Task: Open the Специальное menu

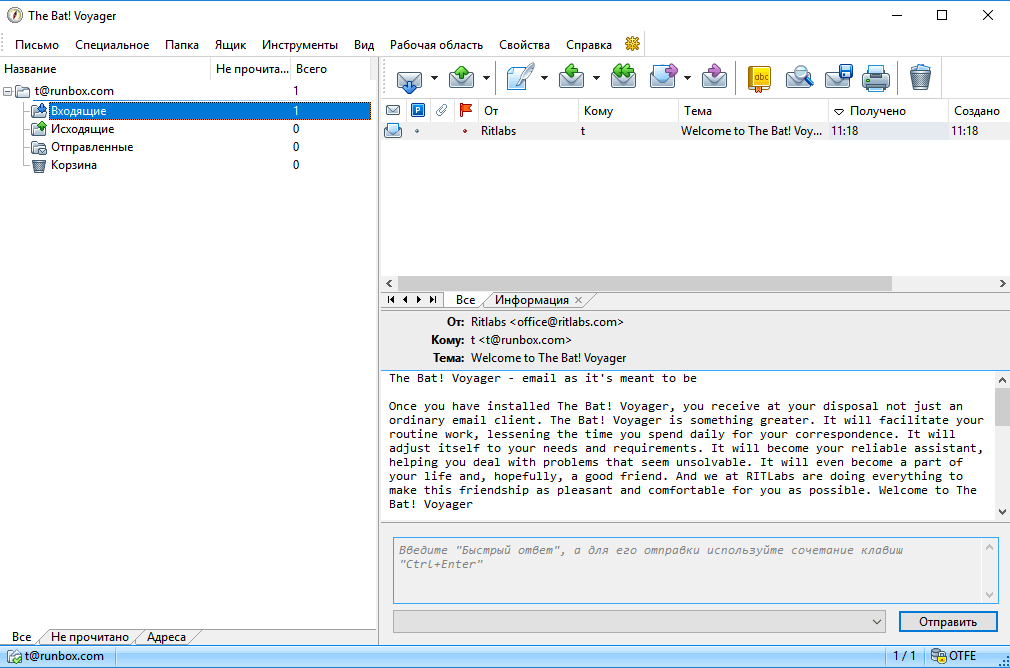Action: coord(112,44)
